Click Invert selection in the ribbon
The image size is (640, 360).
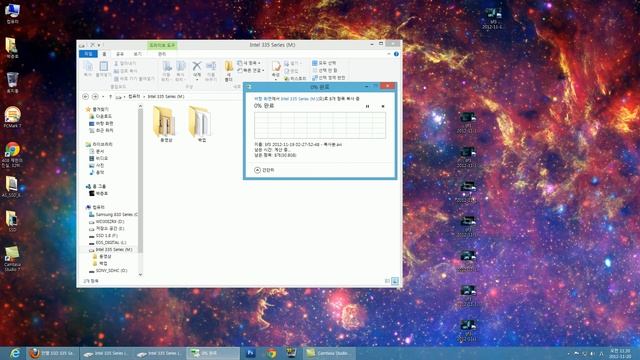coord(329,78)
